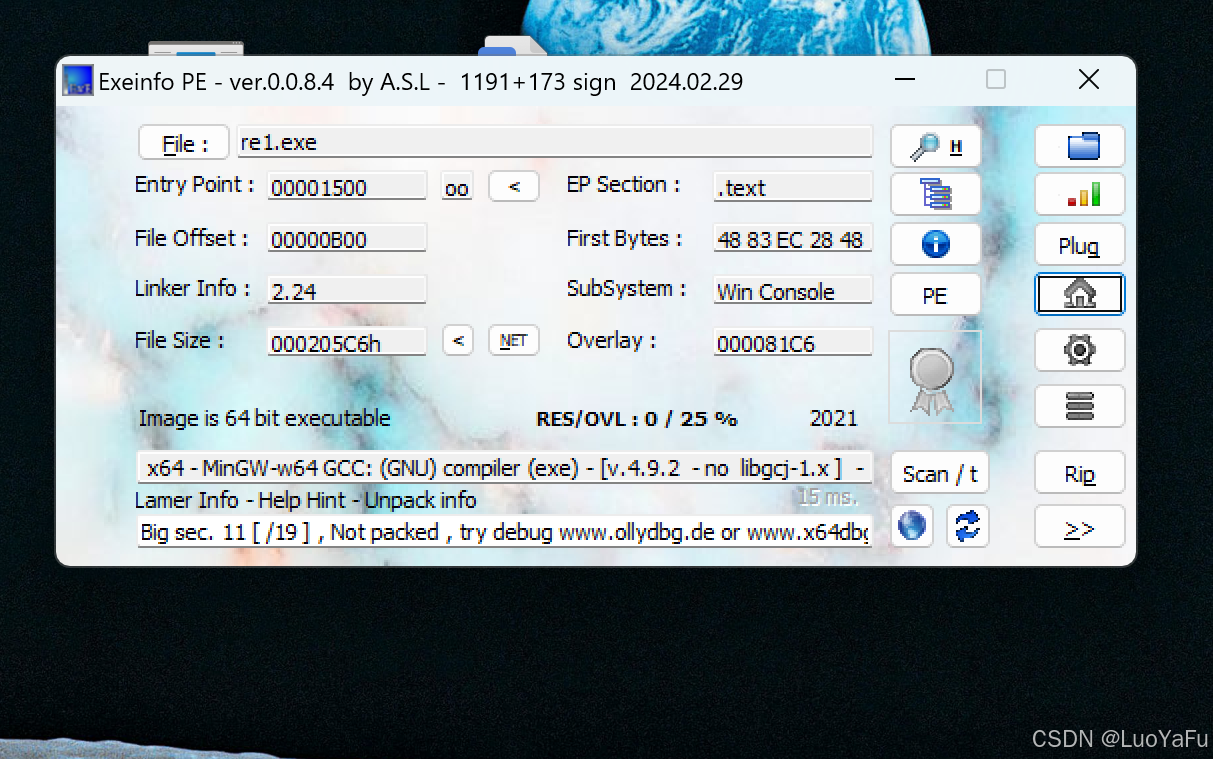Viewport: 1213px width, 759px height.
Task: Click the Linker Info value 2.24
Action: (346, 291)
